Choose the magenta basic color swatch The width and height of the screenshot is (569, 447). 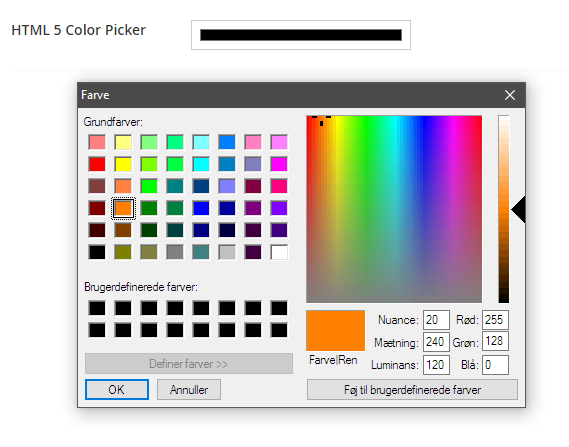279,164
